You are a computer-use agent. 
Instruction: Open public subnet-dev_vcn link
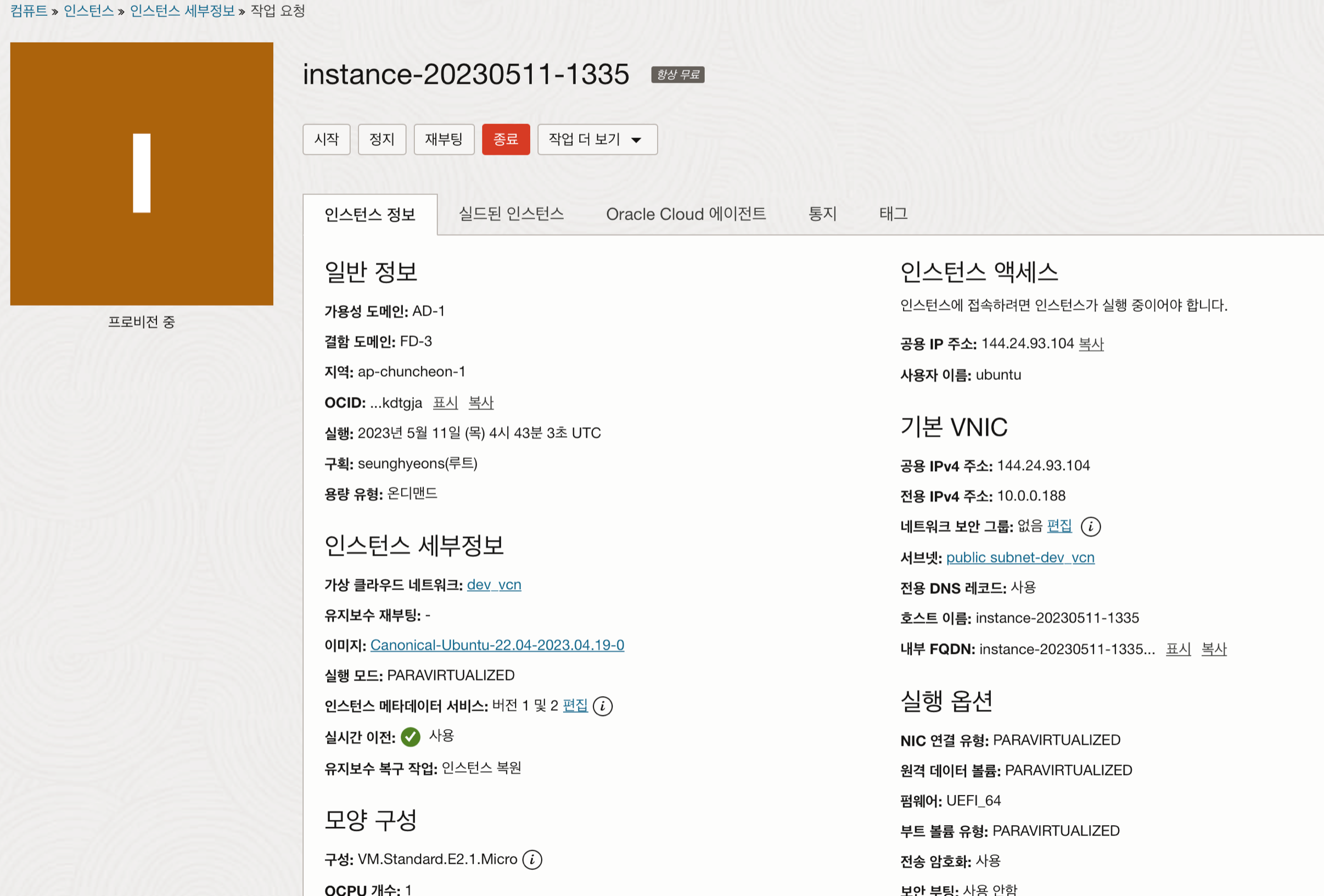[x=1020, y=557]
